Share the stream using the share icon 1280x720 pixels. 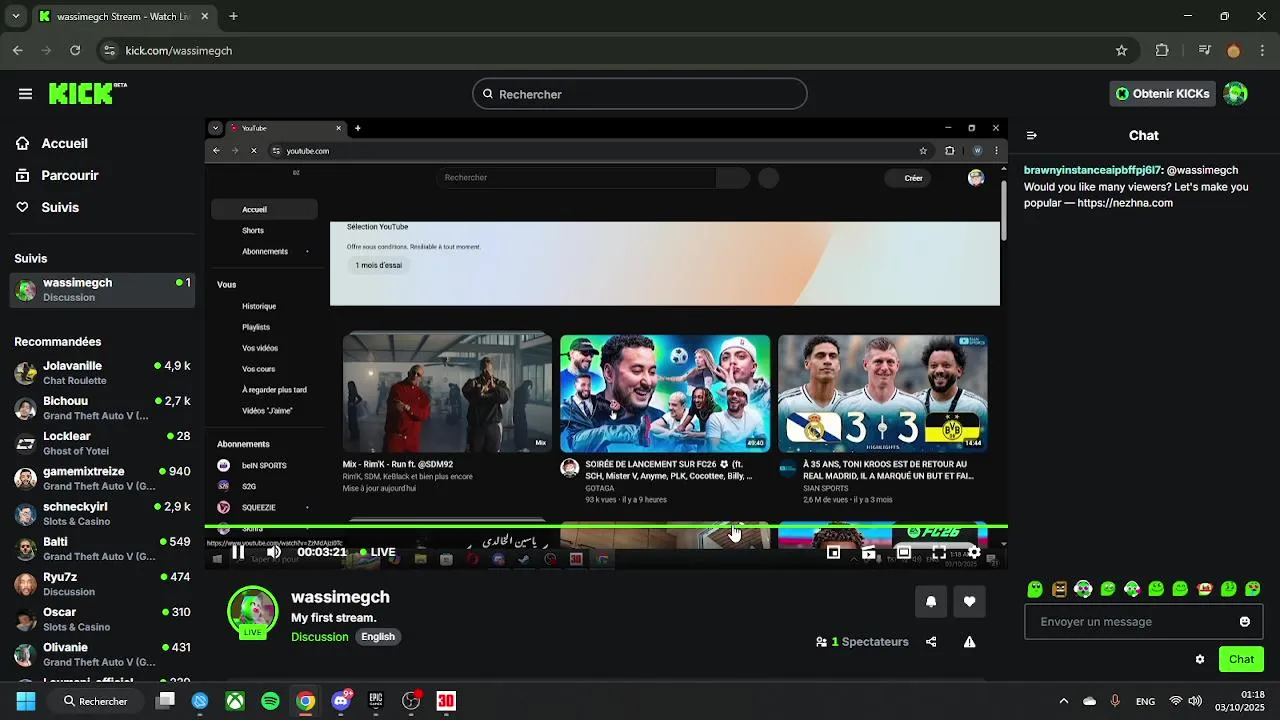tap(931, 642)
